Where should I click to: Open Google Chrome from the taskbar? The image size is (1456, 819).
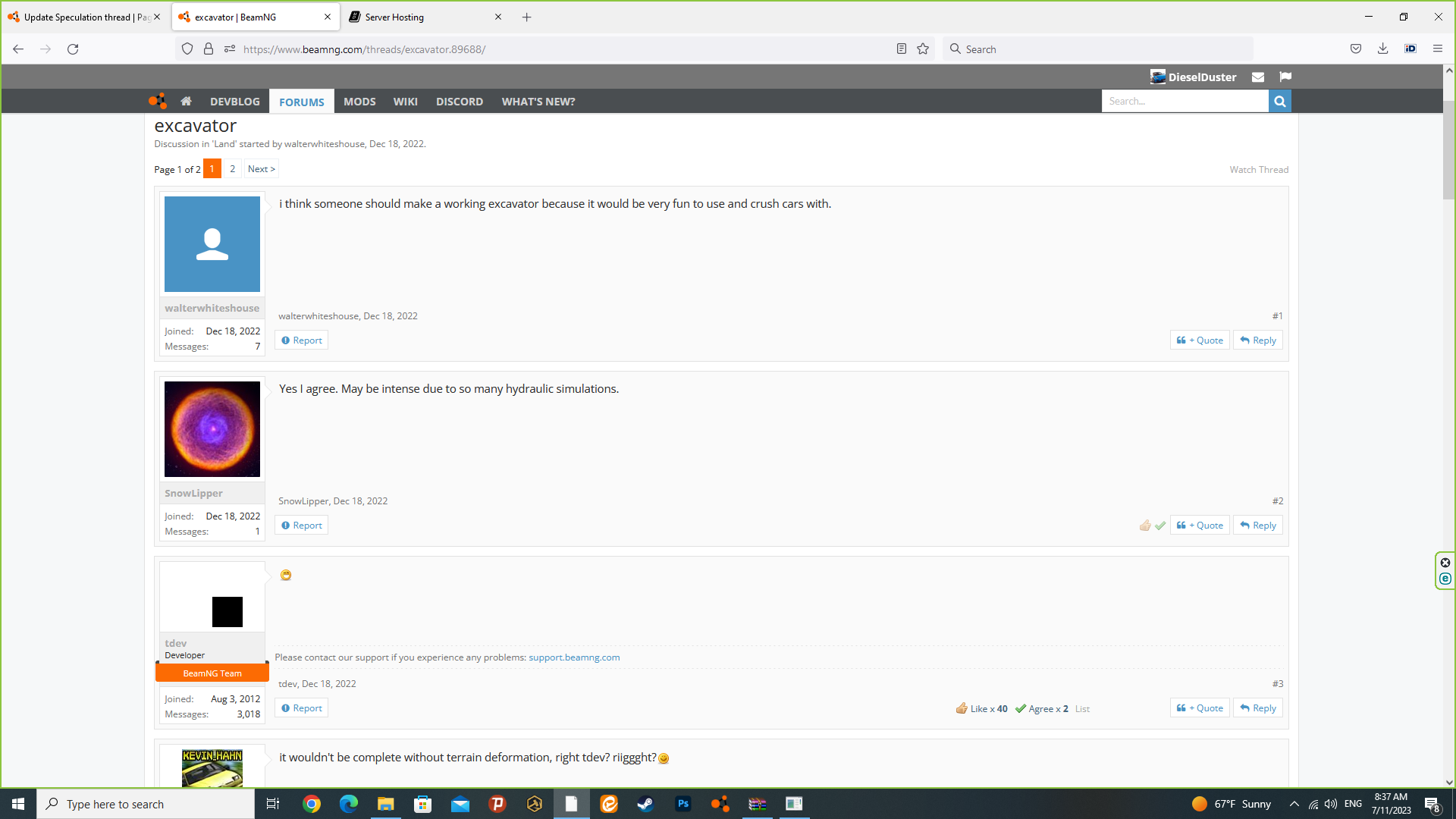(312, 804)
